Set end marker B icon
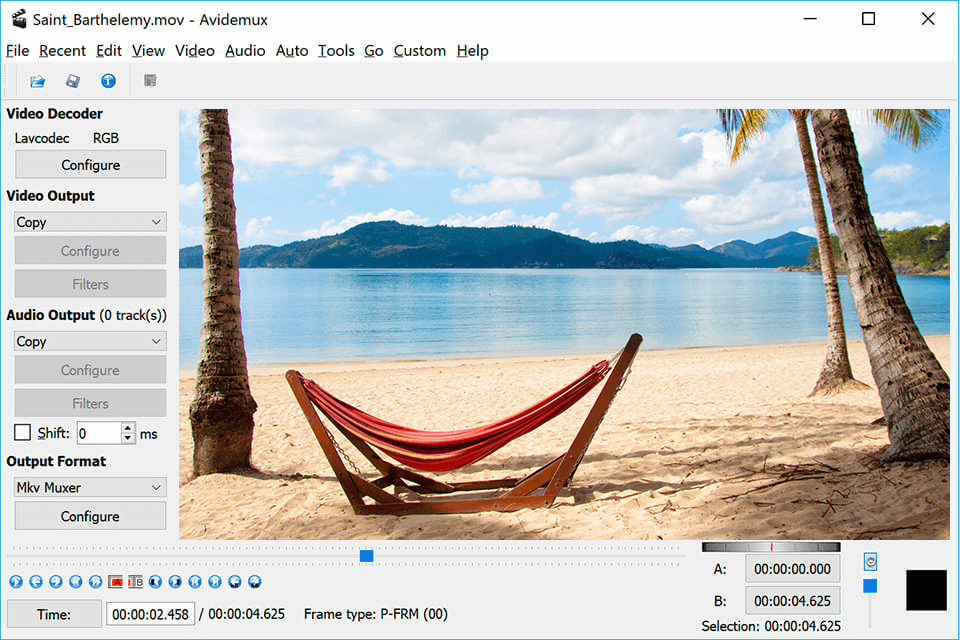The image size is (960, 640). (135, 581)
